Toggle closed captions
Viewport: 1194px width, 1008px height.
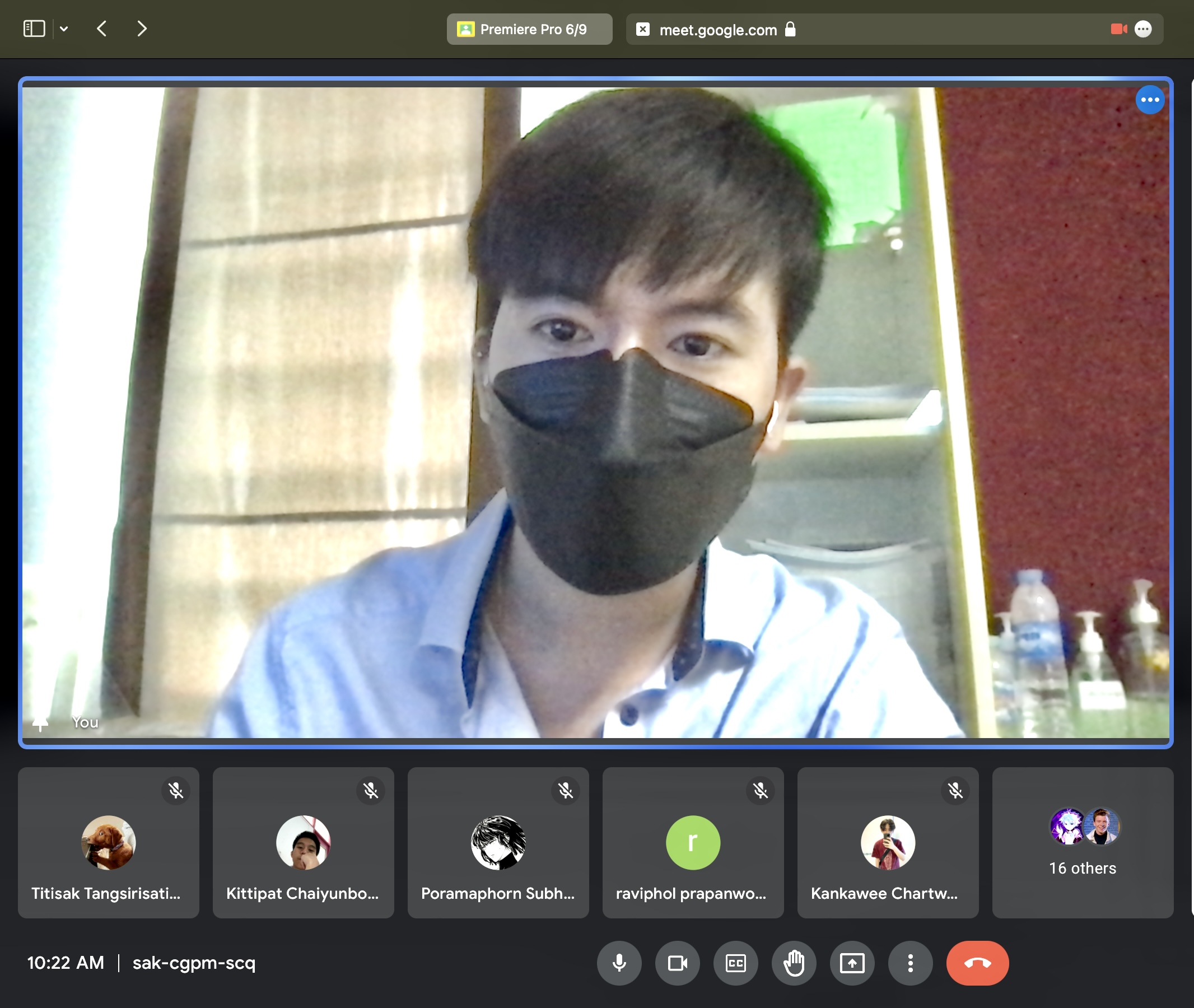[x=735, y=963]
